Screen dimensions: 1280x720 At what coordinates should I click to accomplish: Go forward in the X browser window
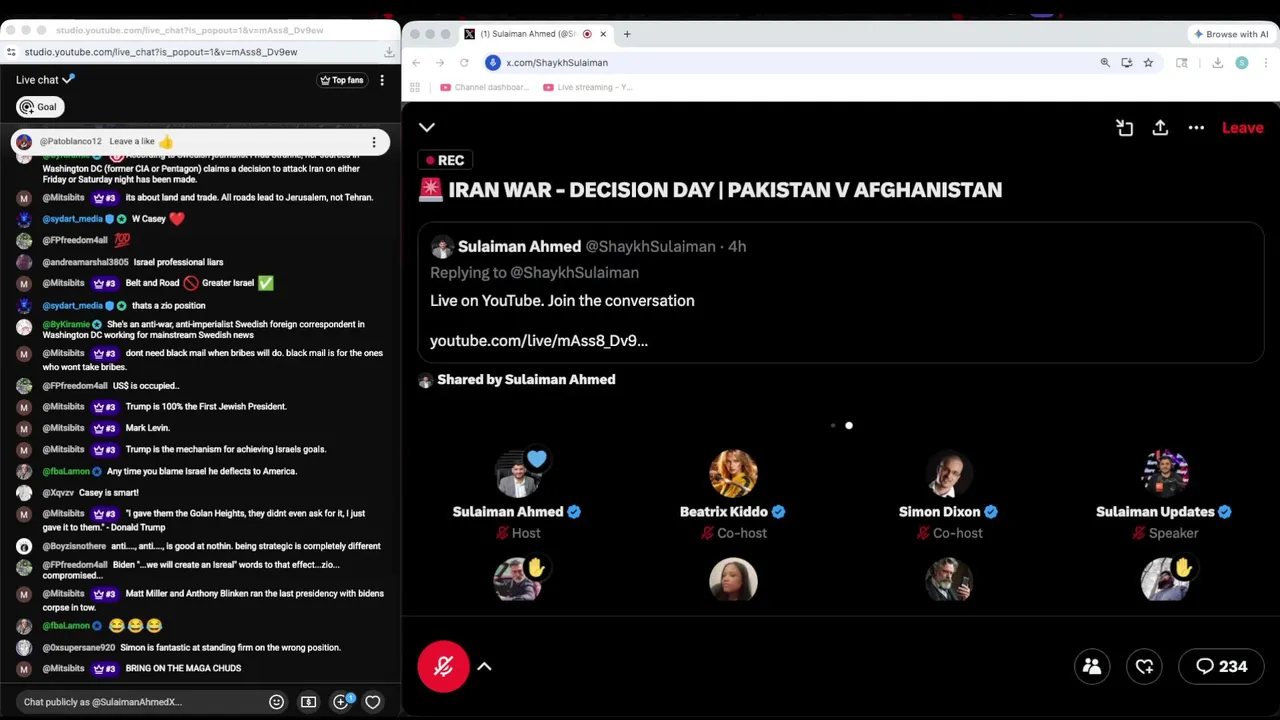(440, 63)
